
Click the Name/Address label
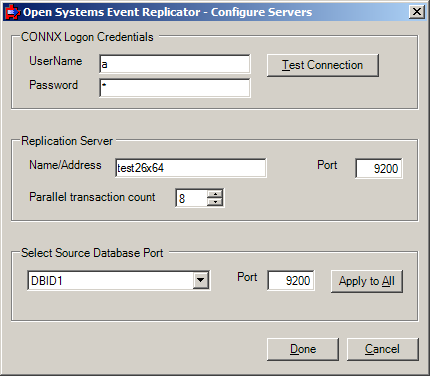(65, 165)
